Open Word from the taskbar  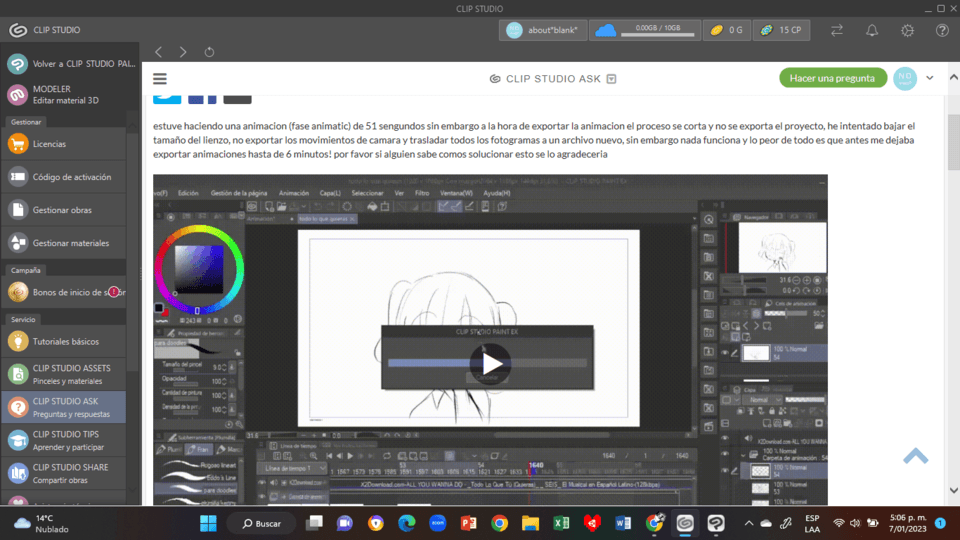623,523
